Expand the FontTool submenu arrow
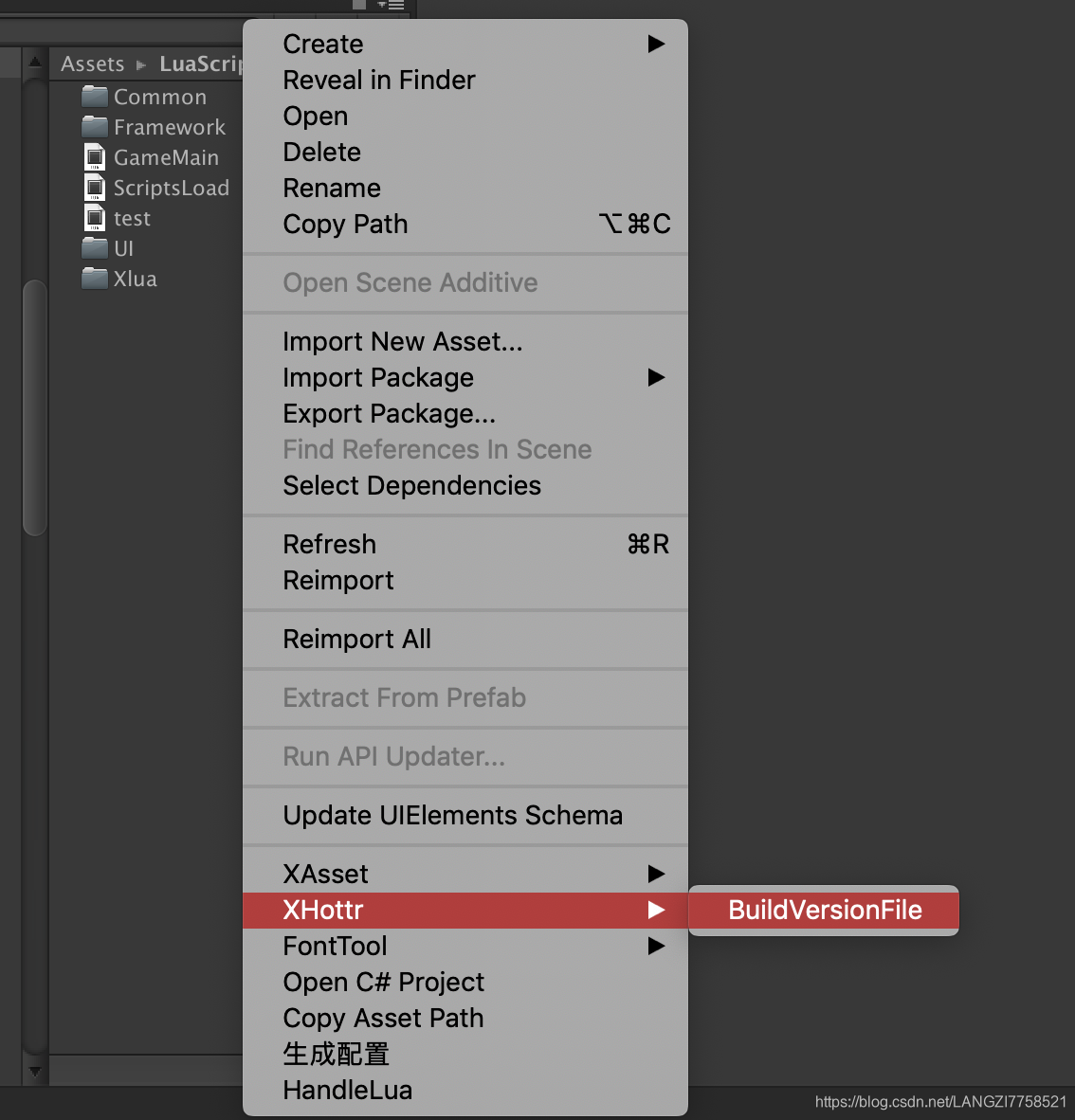This screenshot has height=1120, width=1075. [656, 946]
